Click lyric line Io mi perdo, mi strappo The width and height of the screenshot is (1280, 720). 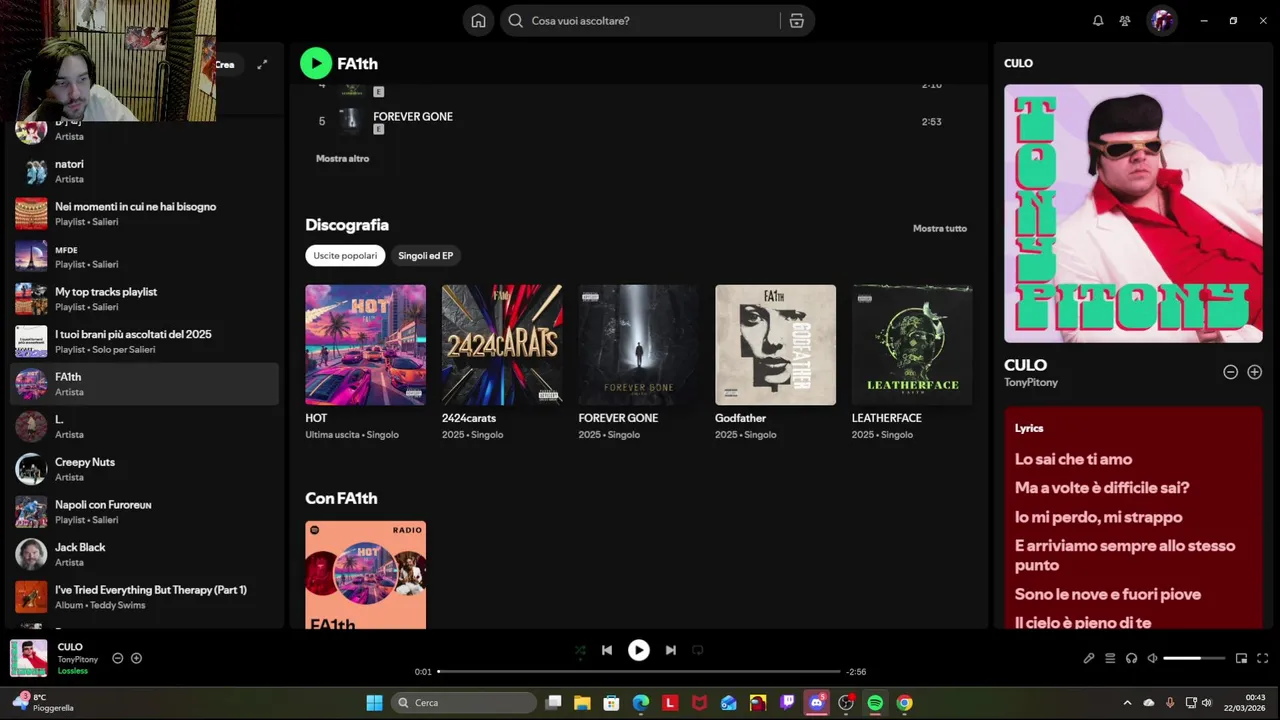pos(1098,517)
